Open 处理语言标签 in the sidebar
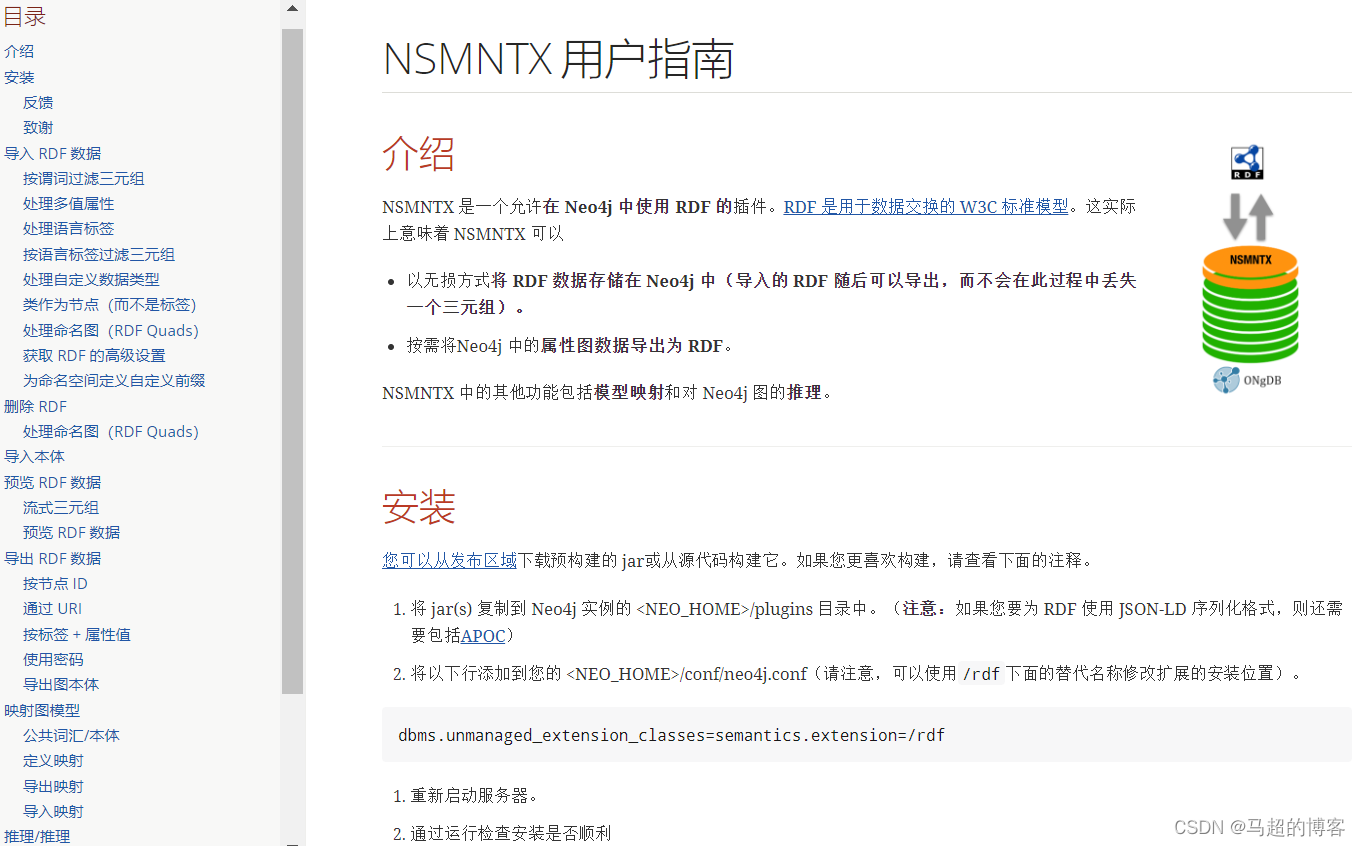Viewport: 1360px width, 846px height. tap(69, 229)
